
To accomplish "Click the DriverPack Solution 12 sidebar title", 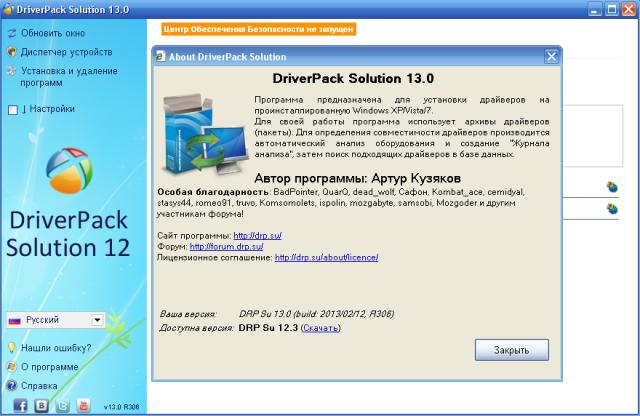I will coord(68,234).
